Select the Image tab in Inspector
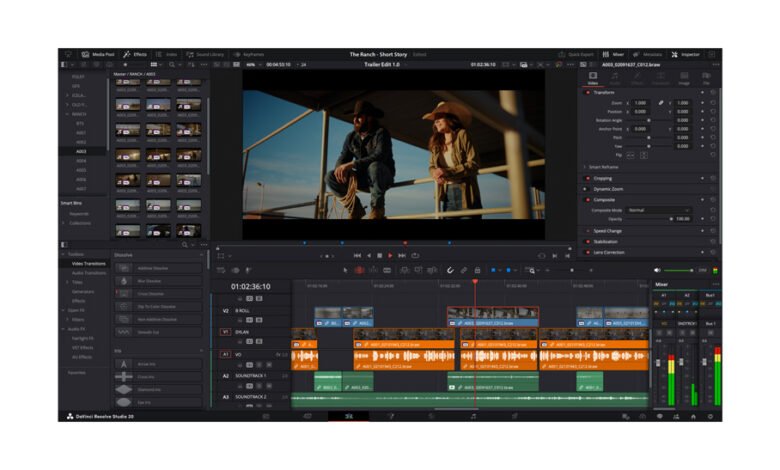 tap(684, 78)
